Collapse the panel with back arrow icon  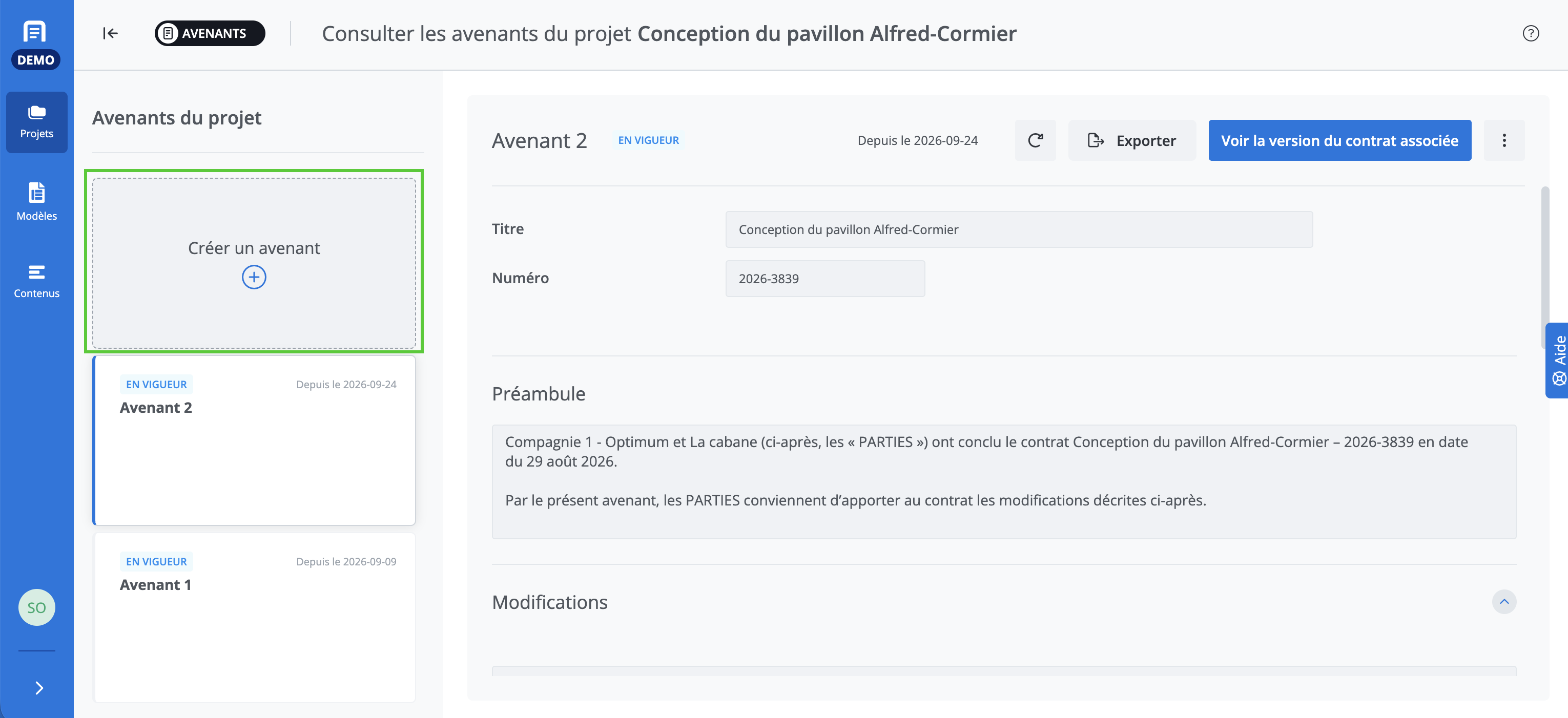click(x=110, y=33)
